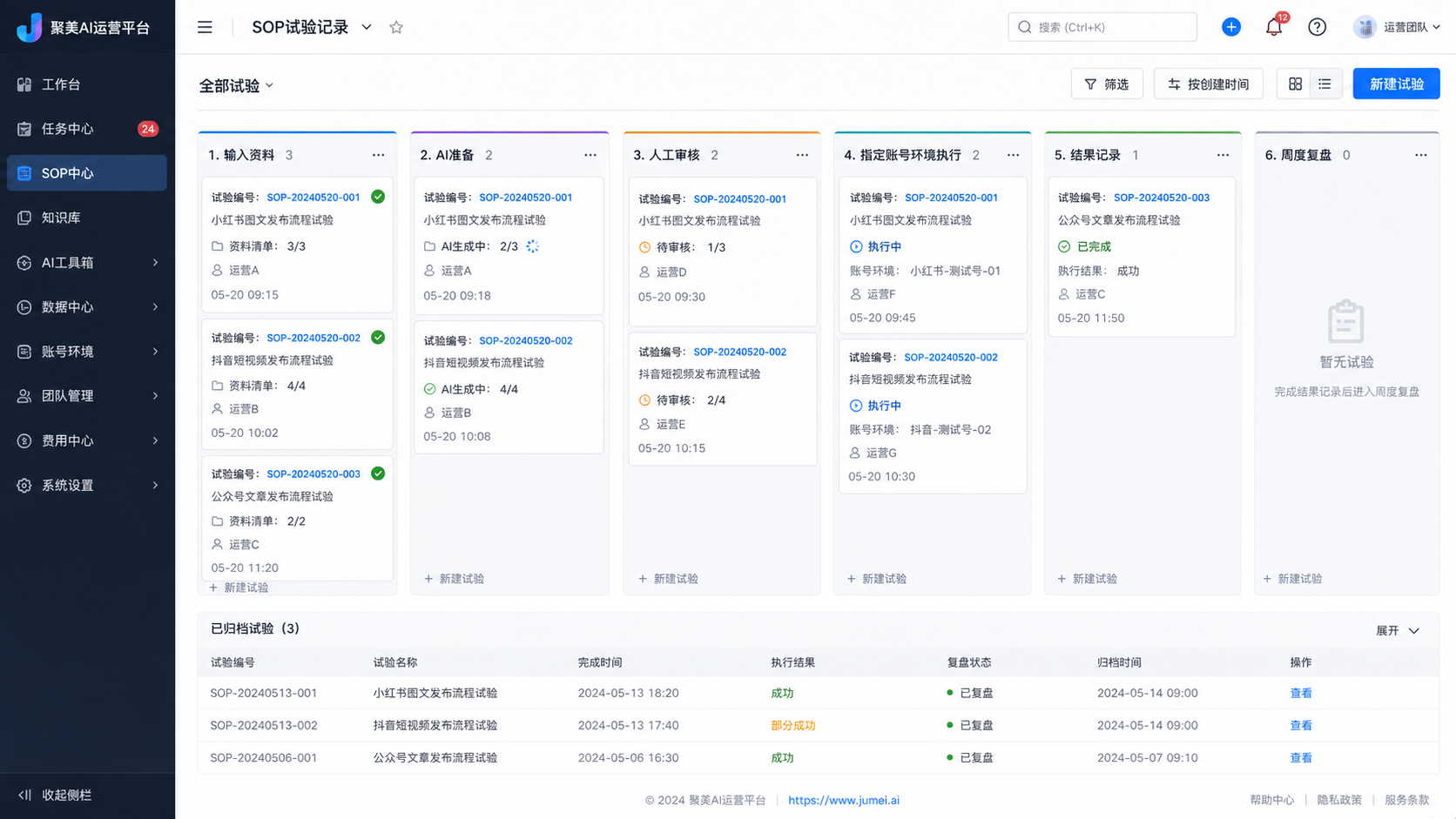Open more options for AI准备 column
The image size is (1456, 819).
[x=590, y=155]
